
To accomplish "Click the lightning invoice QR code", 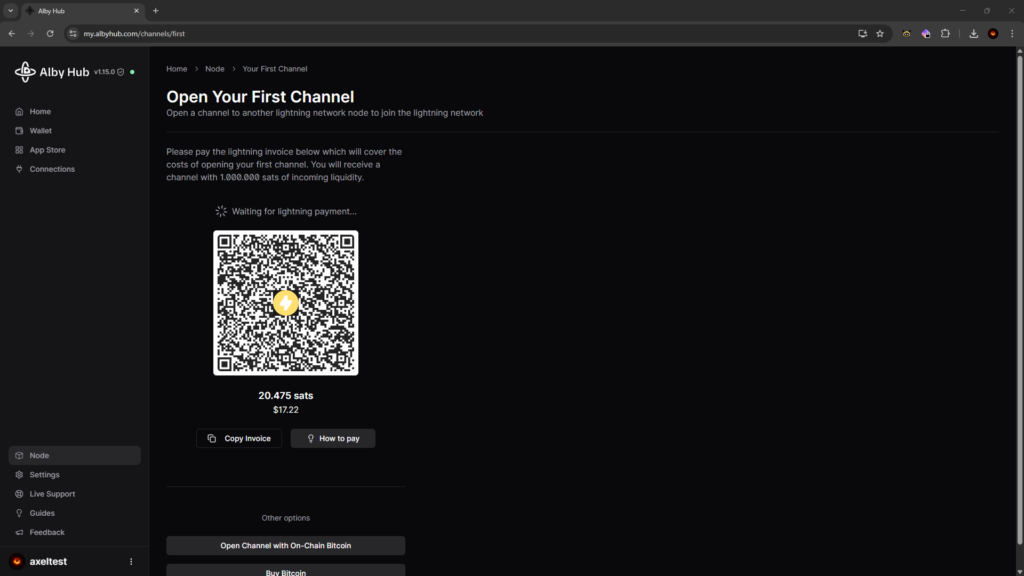I will pos(285,303).
